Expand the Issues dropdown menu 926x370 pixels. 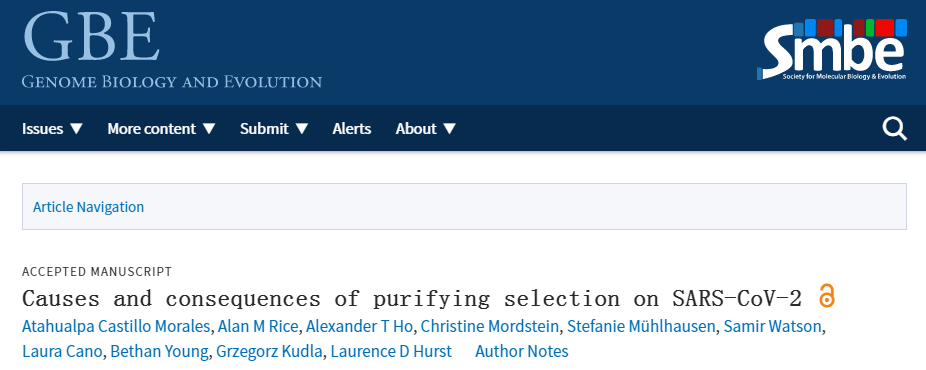[53, 129]
